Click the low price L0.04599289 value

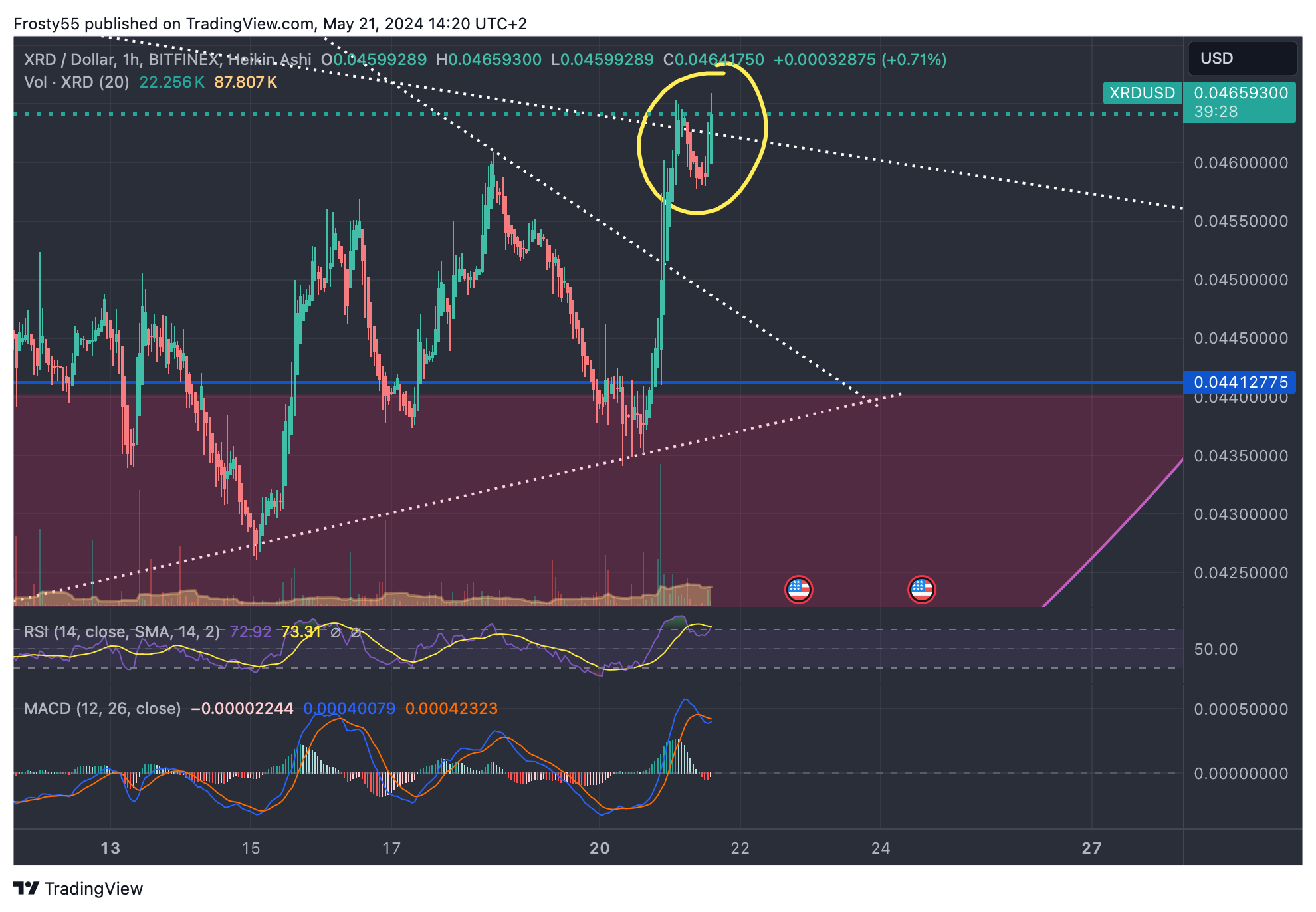[x=602, y=60]
